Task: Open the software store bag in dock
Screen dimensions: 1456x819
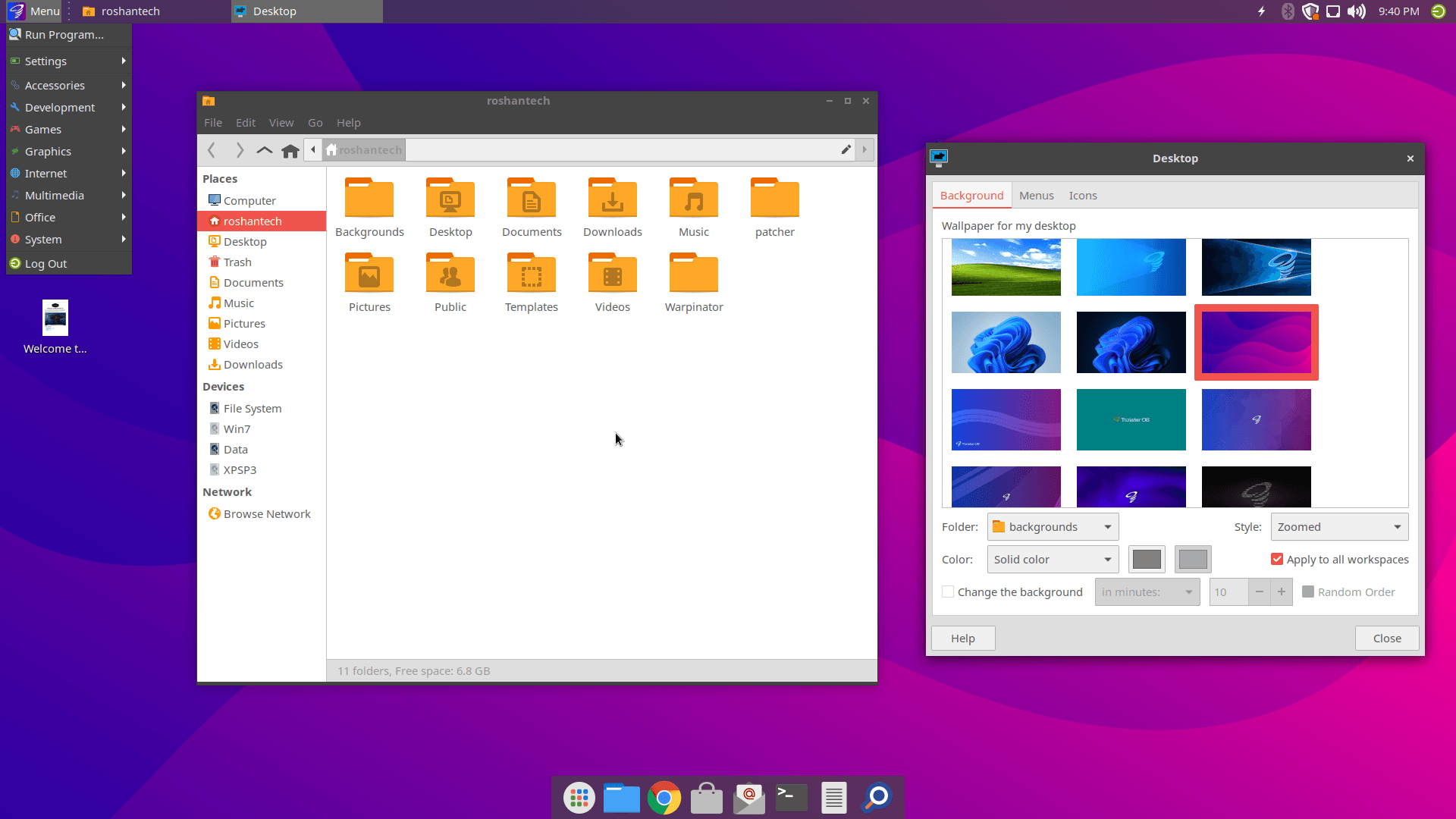Action: click(x=707, y=798)
